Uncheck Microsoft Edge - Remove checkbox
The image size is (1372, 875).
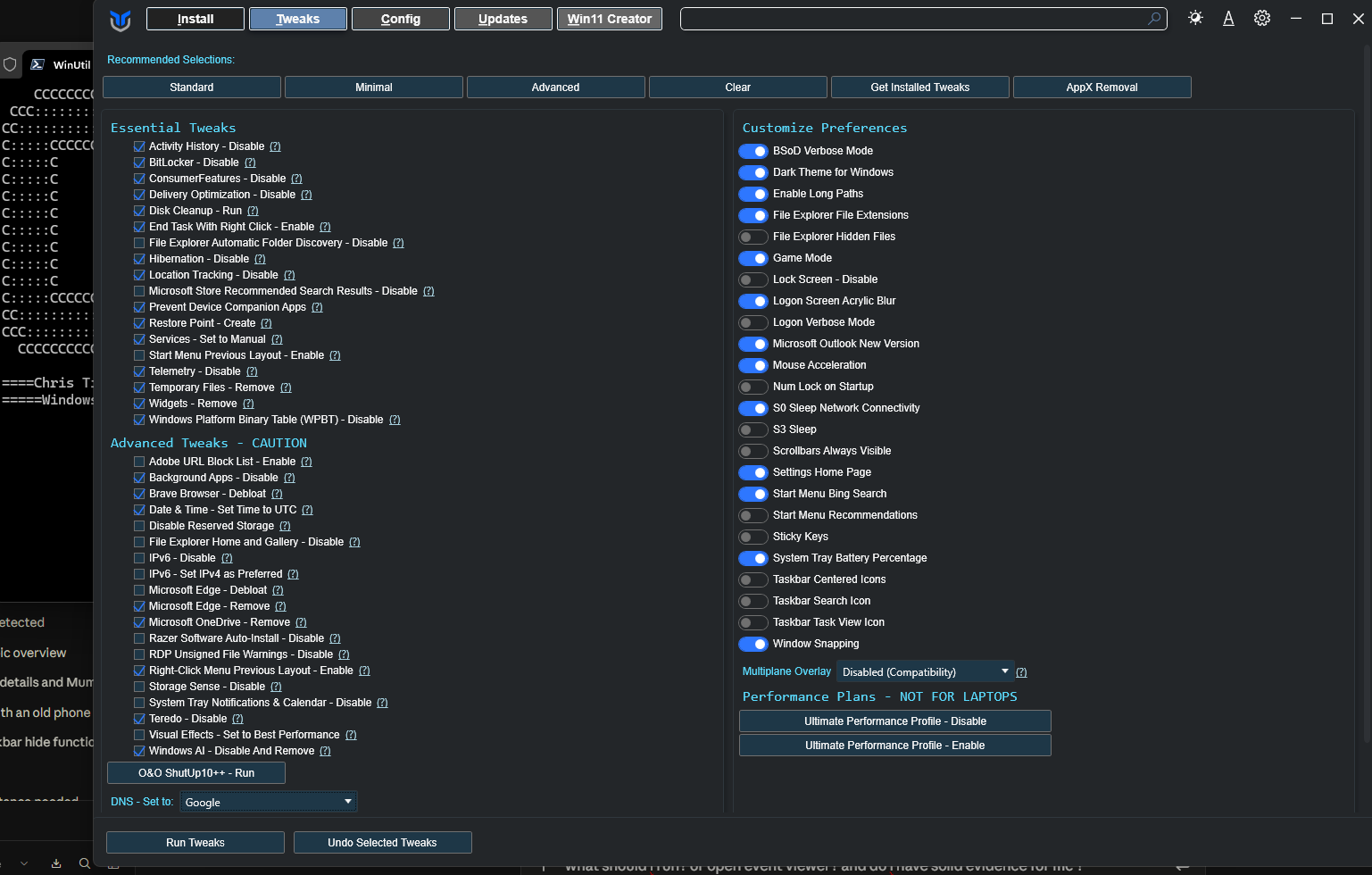139,606
